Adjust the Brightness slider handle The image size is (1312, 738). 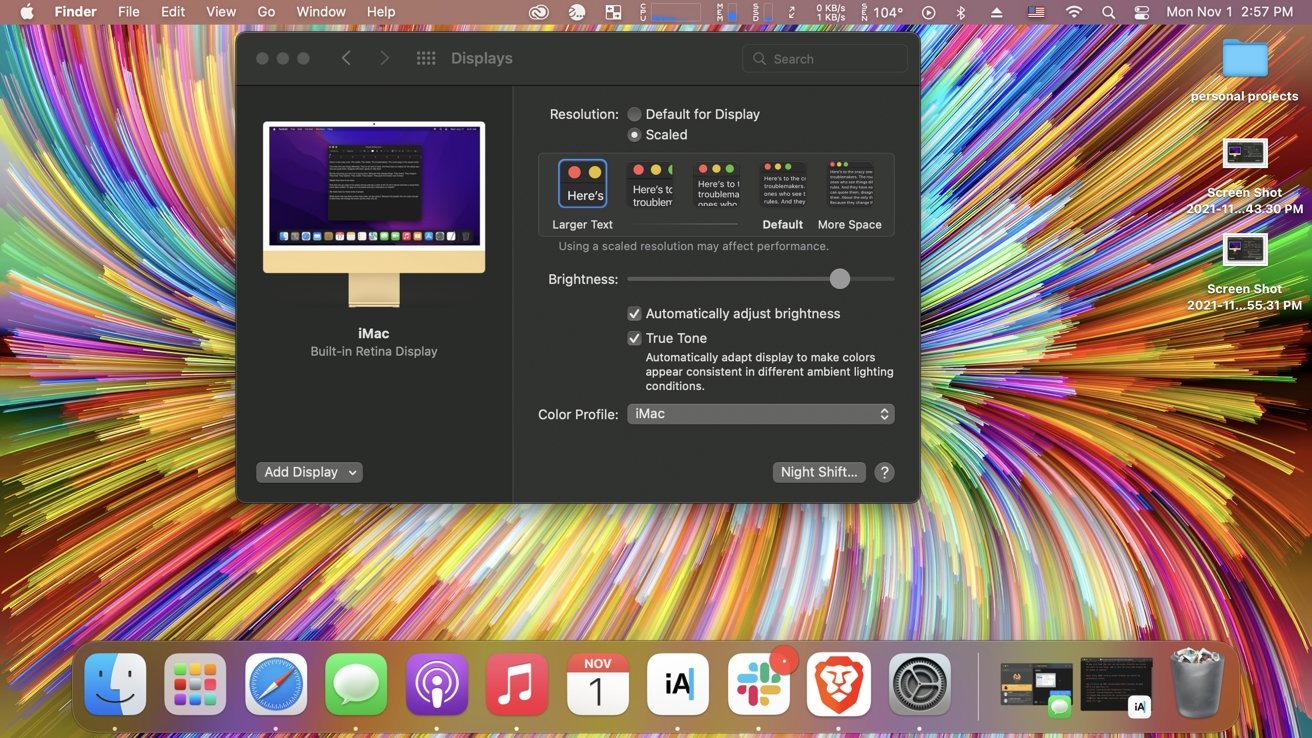(839, 279)
